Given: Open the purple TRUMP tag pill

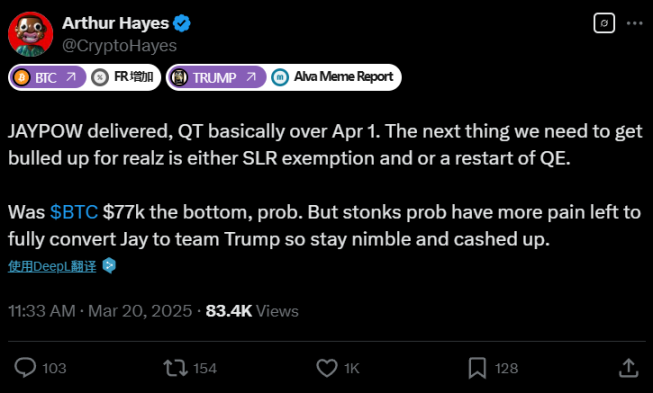Looking at the screenshot, I should (217, 77).
